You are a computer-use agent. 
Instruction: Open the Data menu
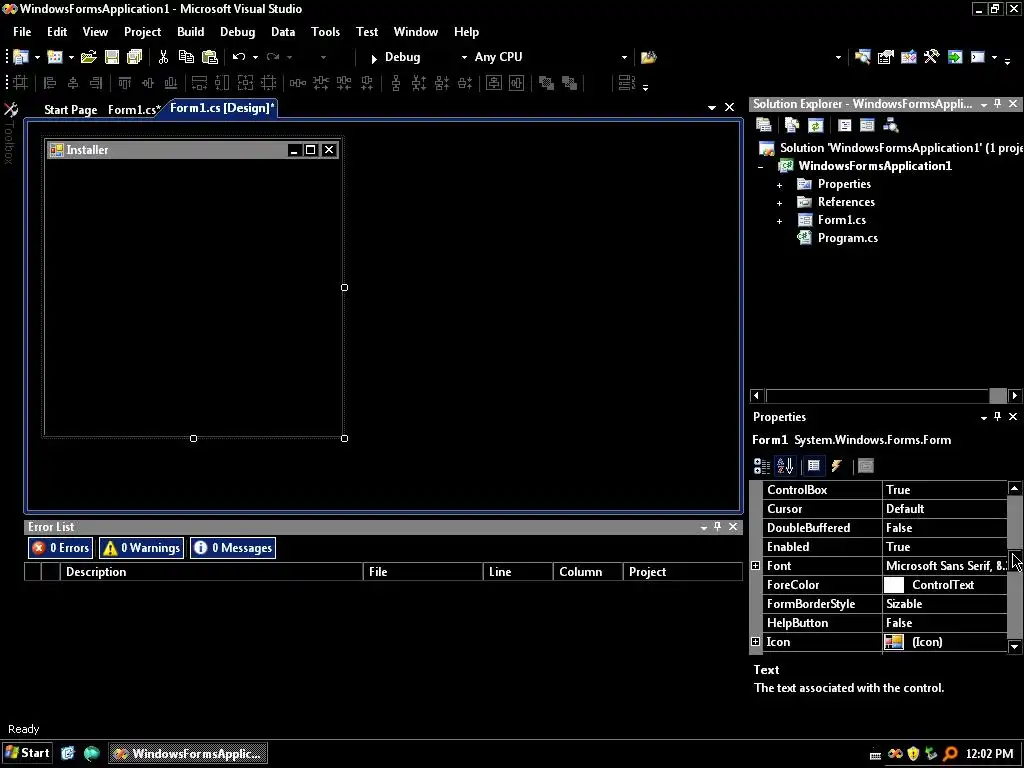(283, 32)
